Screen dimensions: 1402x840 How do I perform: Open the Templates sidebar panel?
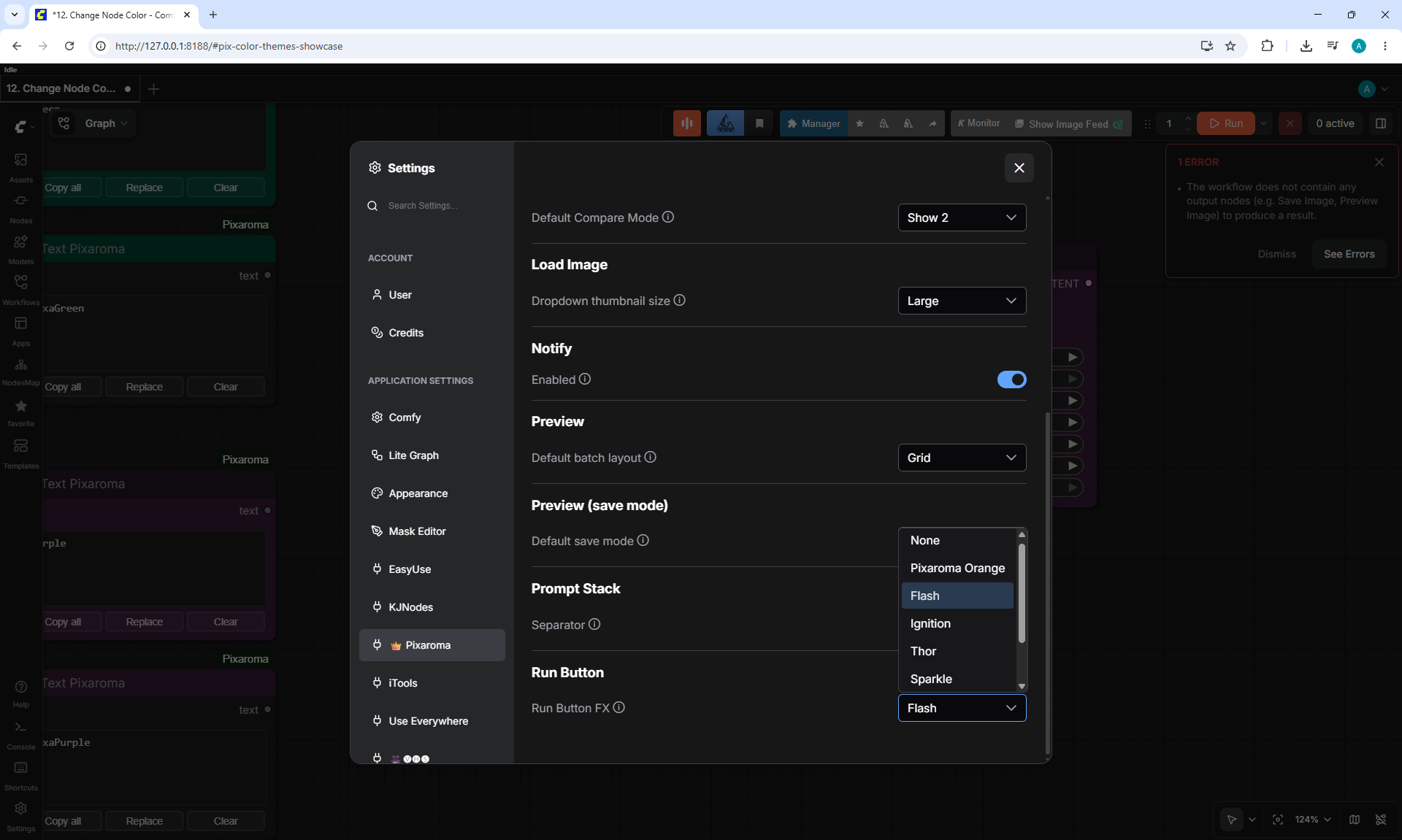point(20,453)
